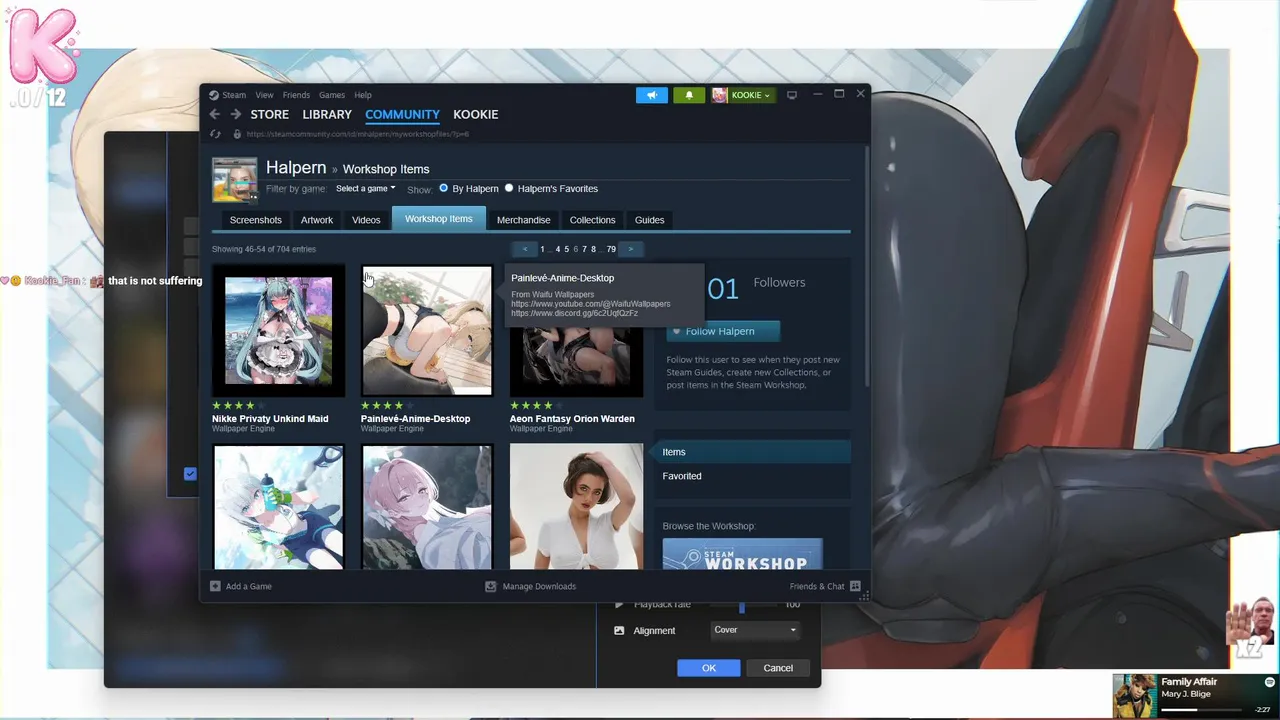Open the Halpern profile name link
Viewport: 1280px width, 720px height.
click(296, 168)
